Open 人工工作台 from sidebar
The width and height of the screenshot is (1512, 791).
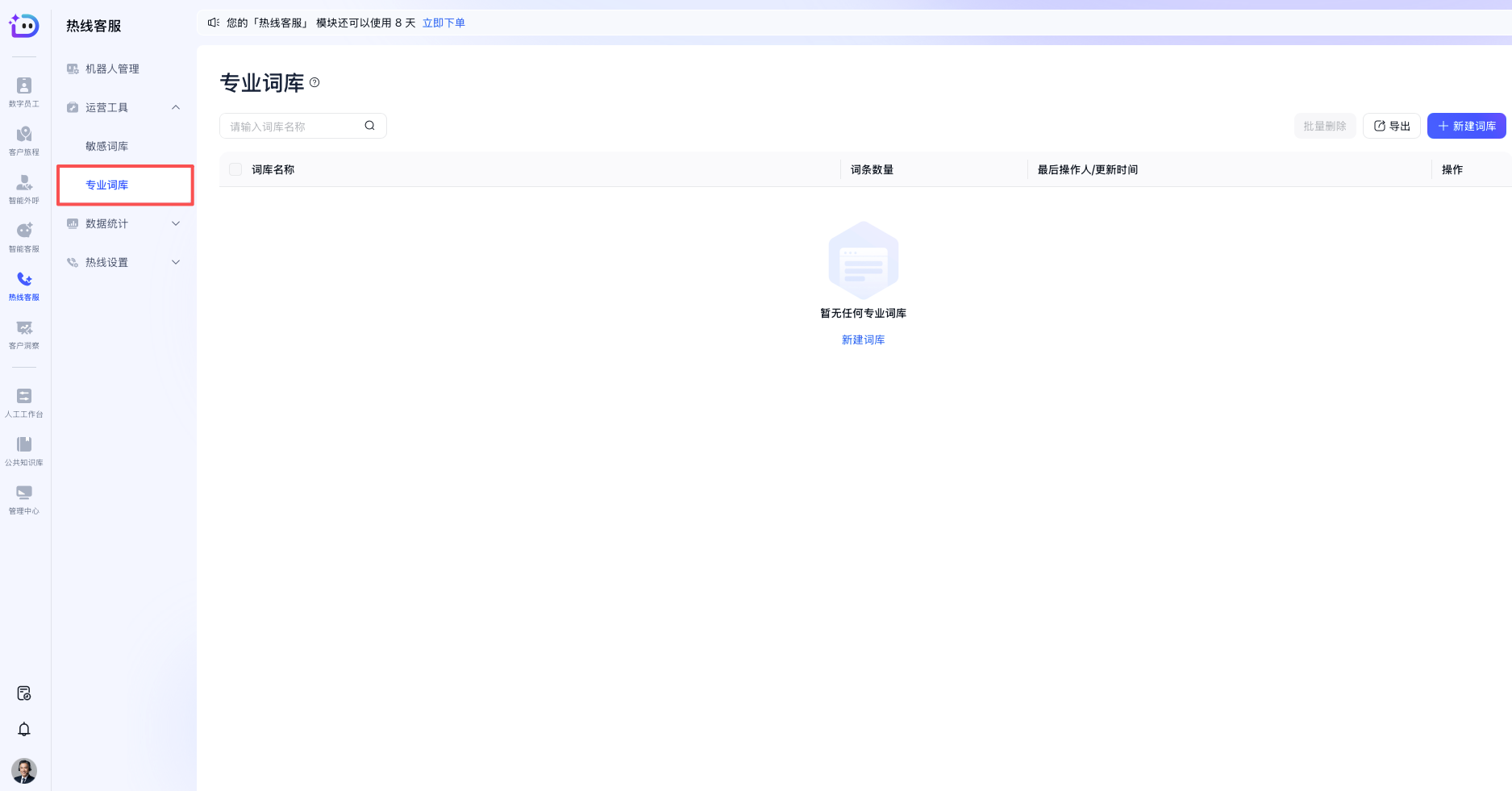click(x=24, y=402)
